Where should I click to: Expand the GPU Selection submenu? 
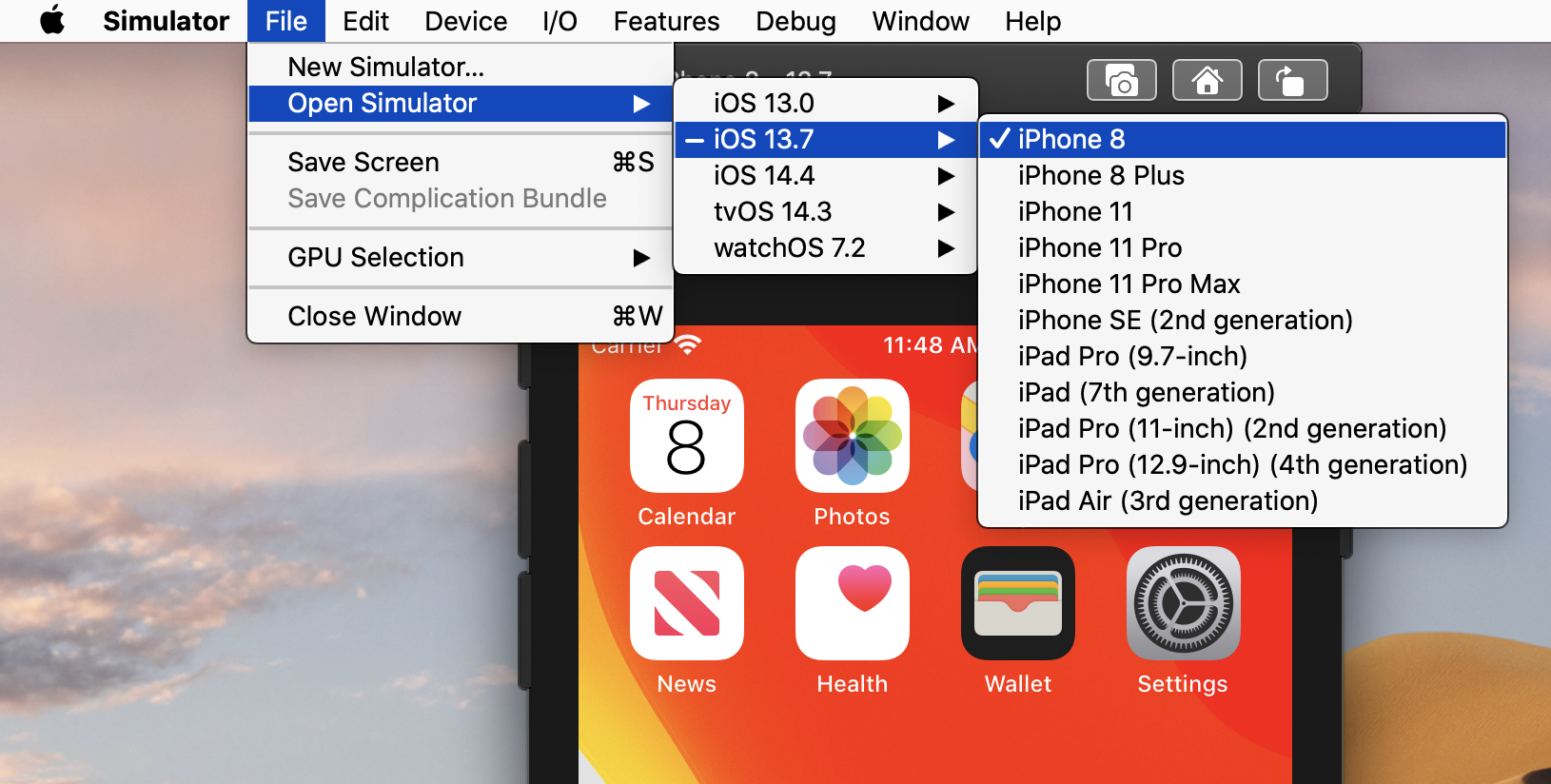coord(461,257)
